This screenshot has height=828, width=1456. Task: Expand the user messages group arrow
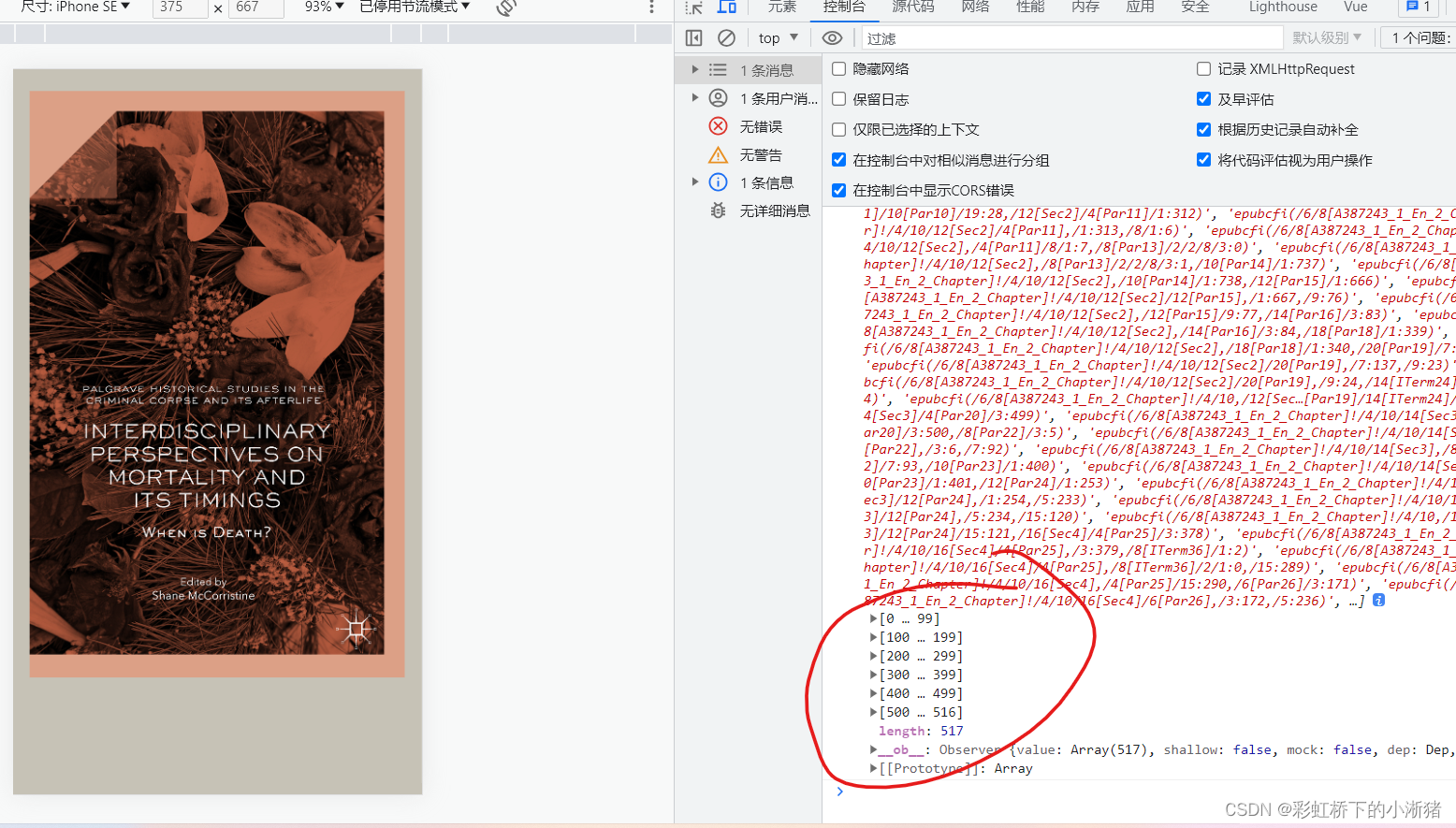tap(694, 98)
